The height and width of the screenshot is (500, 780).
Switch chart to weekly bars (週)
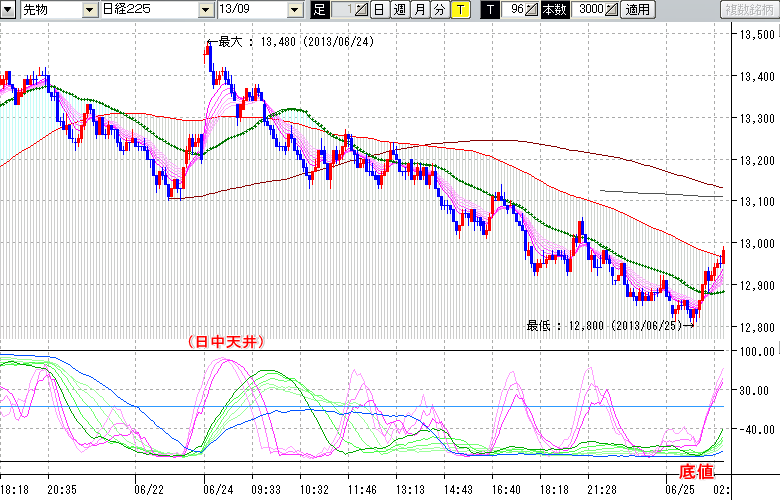coord(399,10)
